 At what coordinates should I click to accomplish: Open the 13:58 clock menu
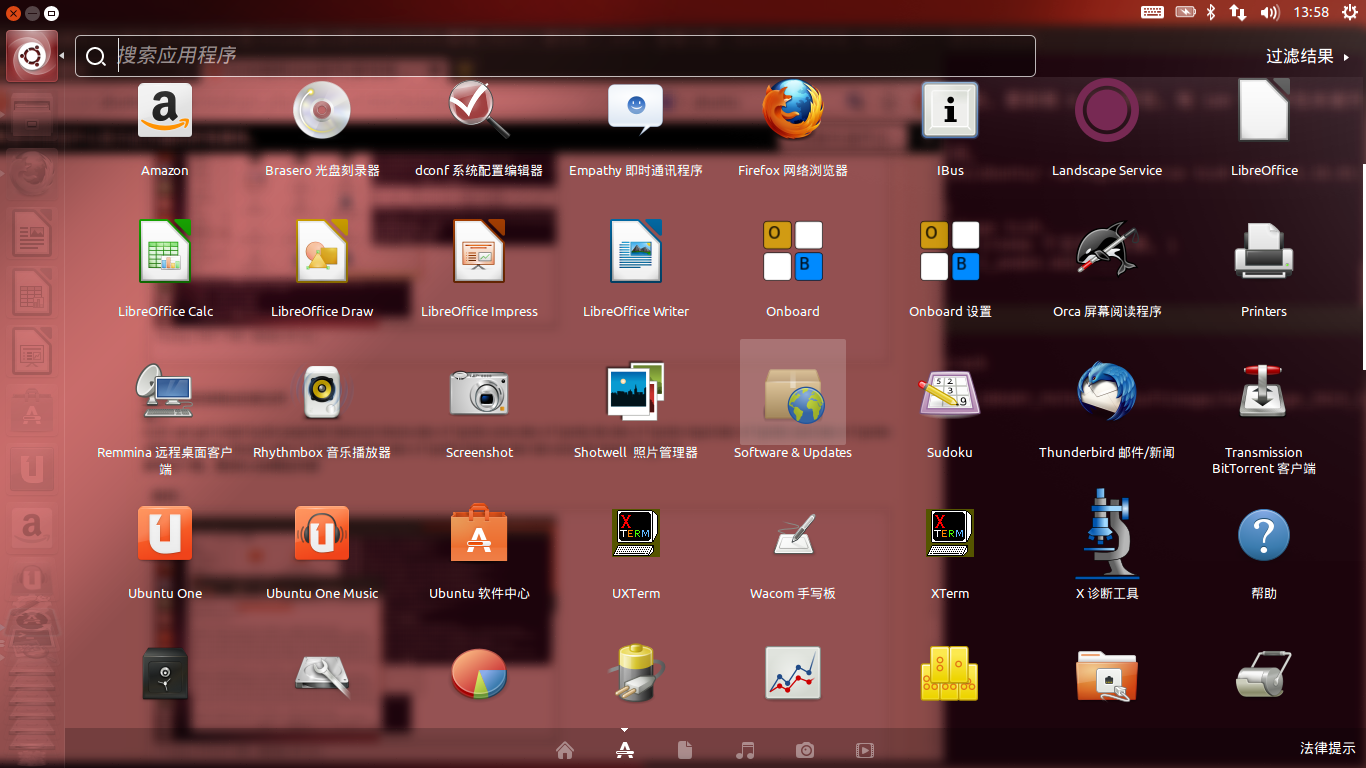pyautogui.click(x=1311, y=12)
